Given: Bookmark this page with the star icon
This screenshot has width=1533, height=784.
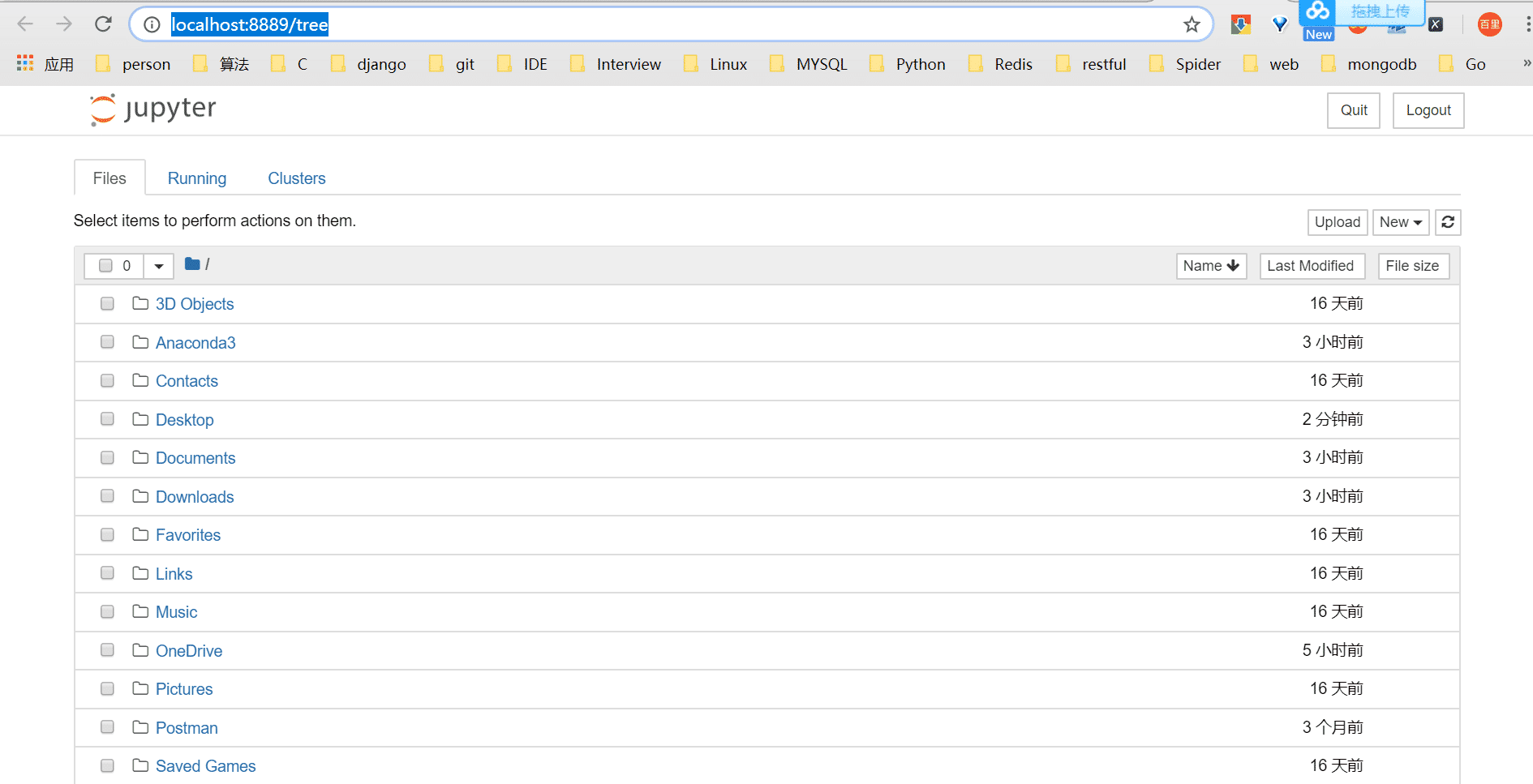Looking at the screenshot, I should coord(1192,24).
